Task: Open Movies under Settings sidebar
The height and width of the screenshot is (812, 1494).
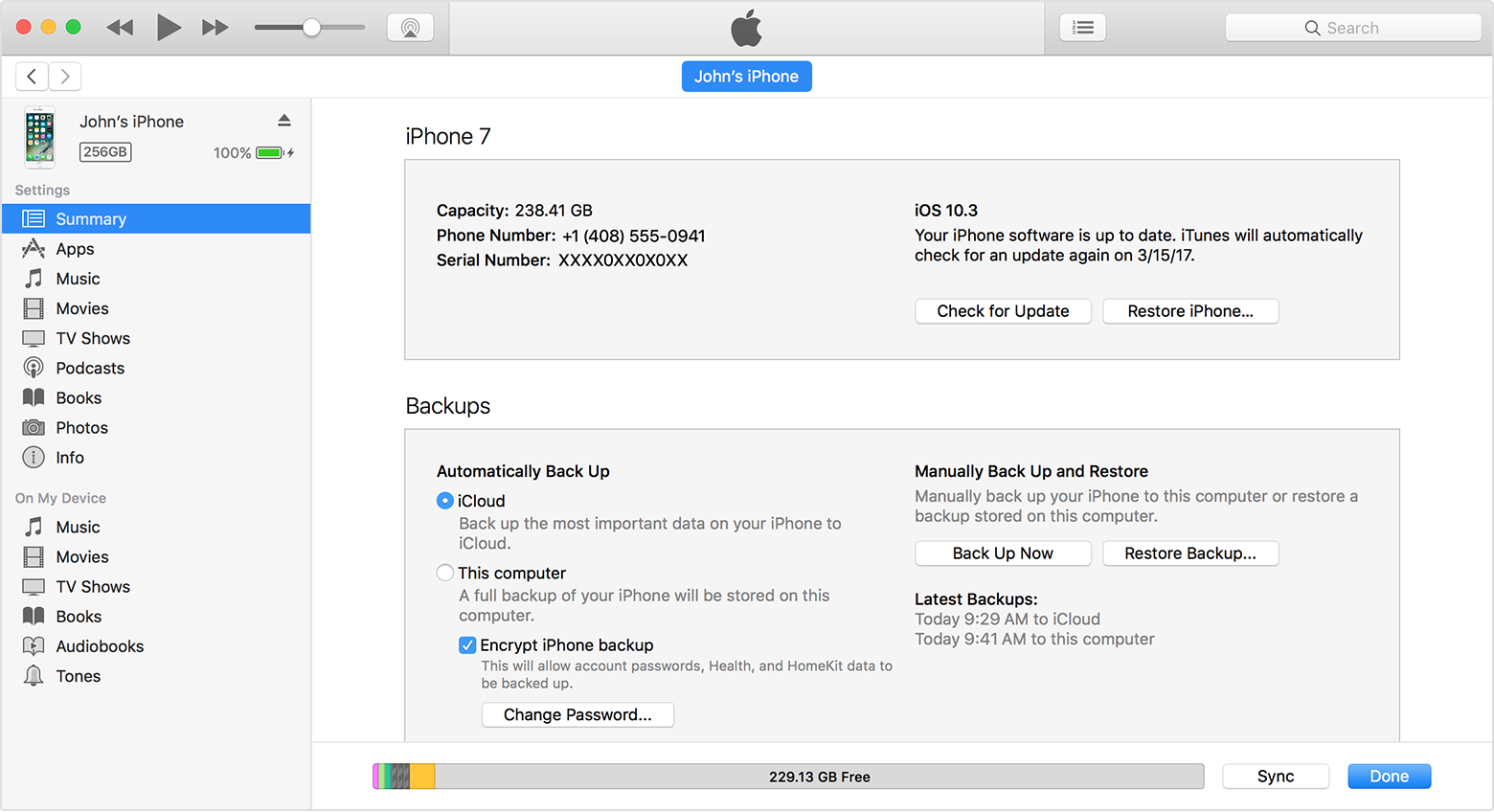Action: (156, 308)
